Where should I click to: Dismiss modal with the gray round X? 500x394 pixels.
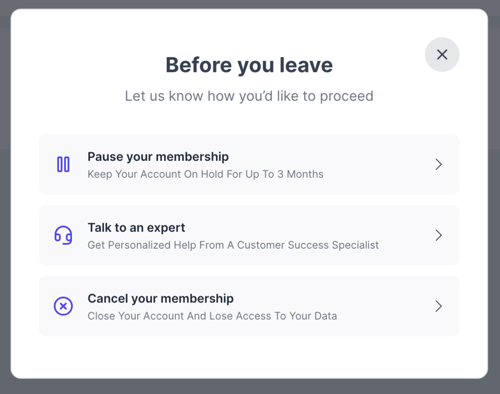click(x=442, y=54)
